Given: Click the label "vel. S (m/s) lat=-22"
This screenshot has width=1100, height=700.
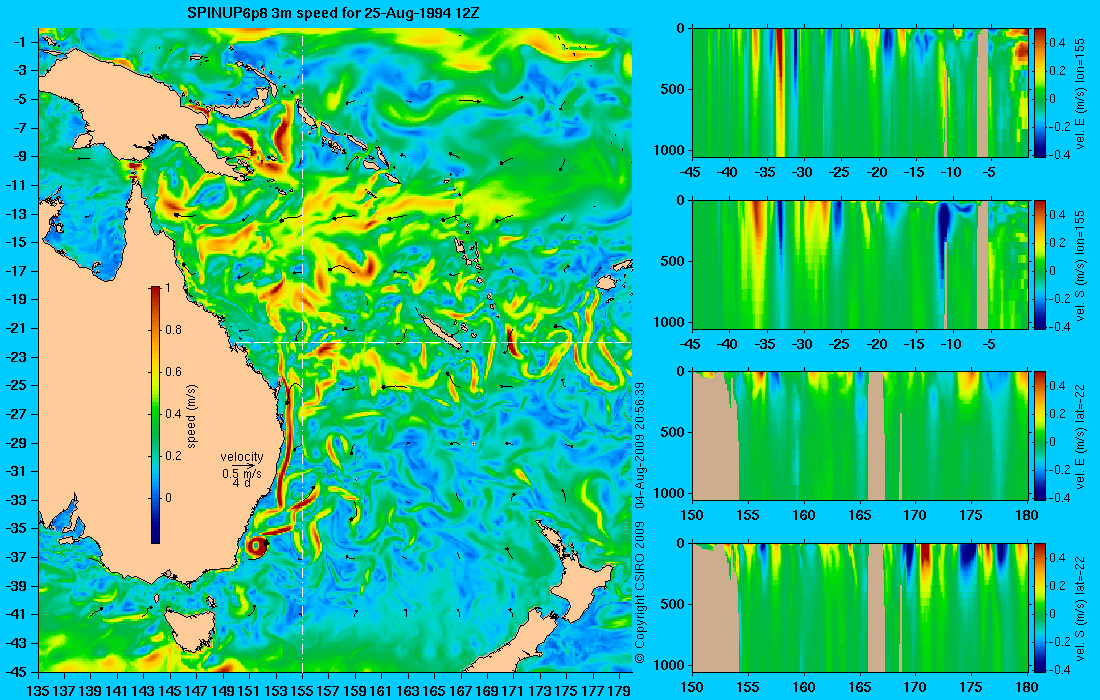Looking at the screenshot, I should (x=1080, y=607).
